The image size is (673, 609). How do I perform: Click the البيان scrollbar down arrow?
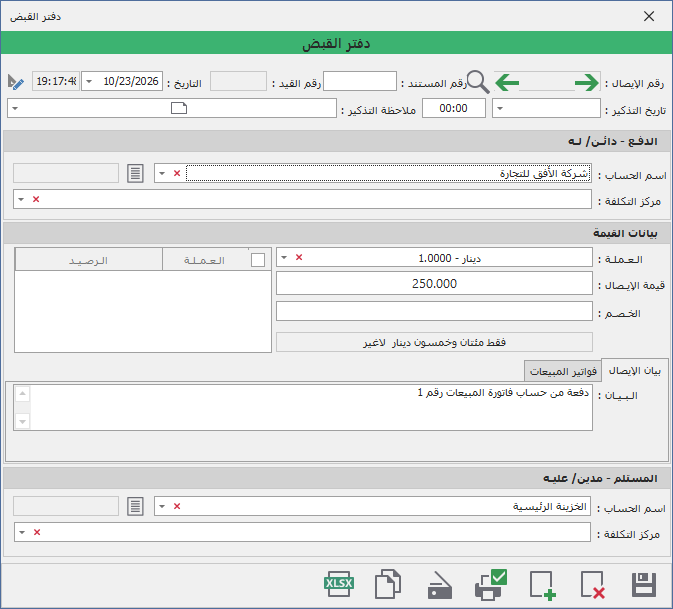coord(23,421)
